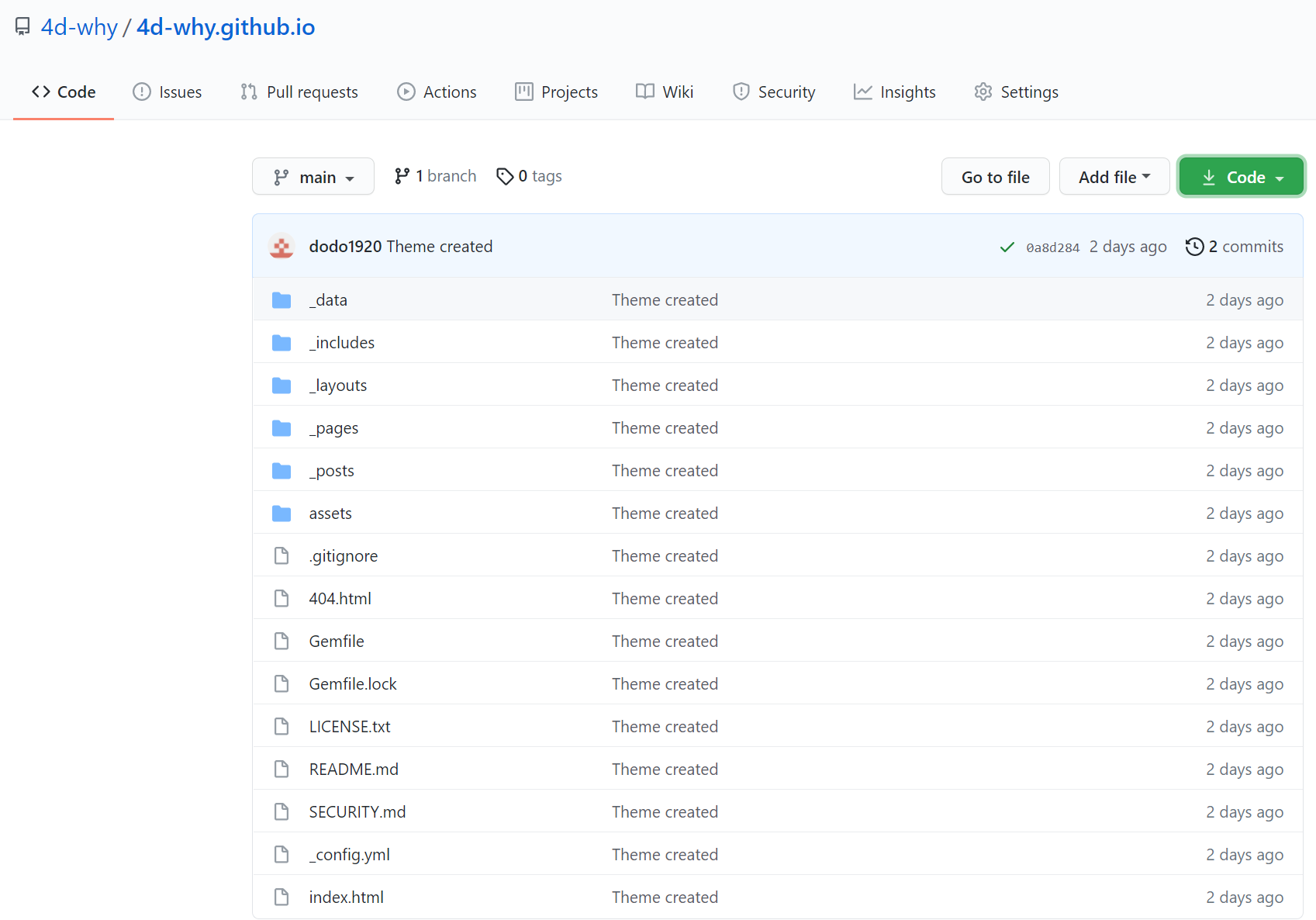Open the dodo1920 user profile link

click(x=345, y=247)
